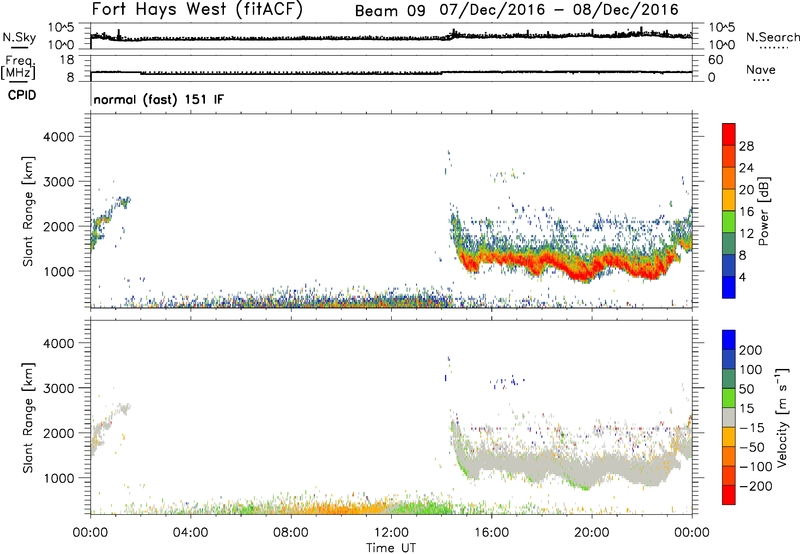Click the "04:00" time axis label
This screenshot has height=554, width=800.
[190, 533]
